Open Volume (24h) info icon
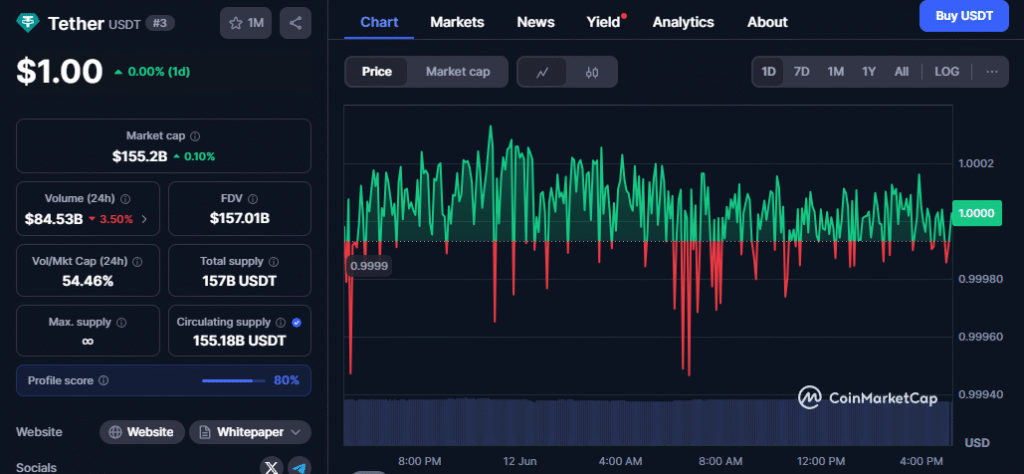The width and height of the screenshot is (1024, 474). coord(125,198)
